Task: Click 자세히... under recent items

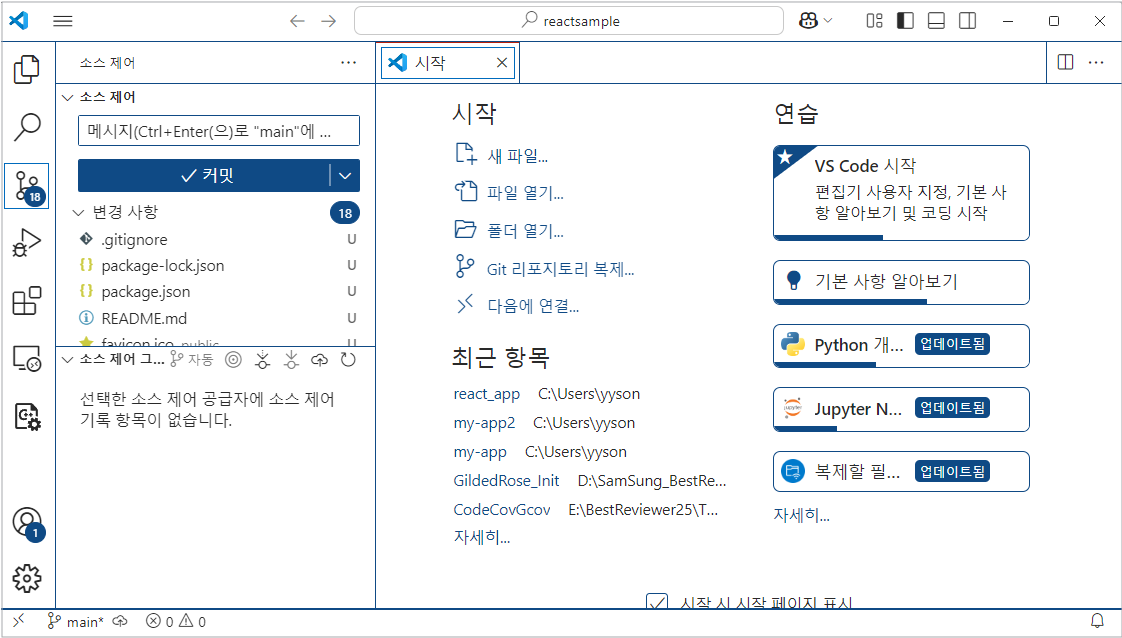Action: point(482,537)
